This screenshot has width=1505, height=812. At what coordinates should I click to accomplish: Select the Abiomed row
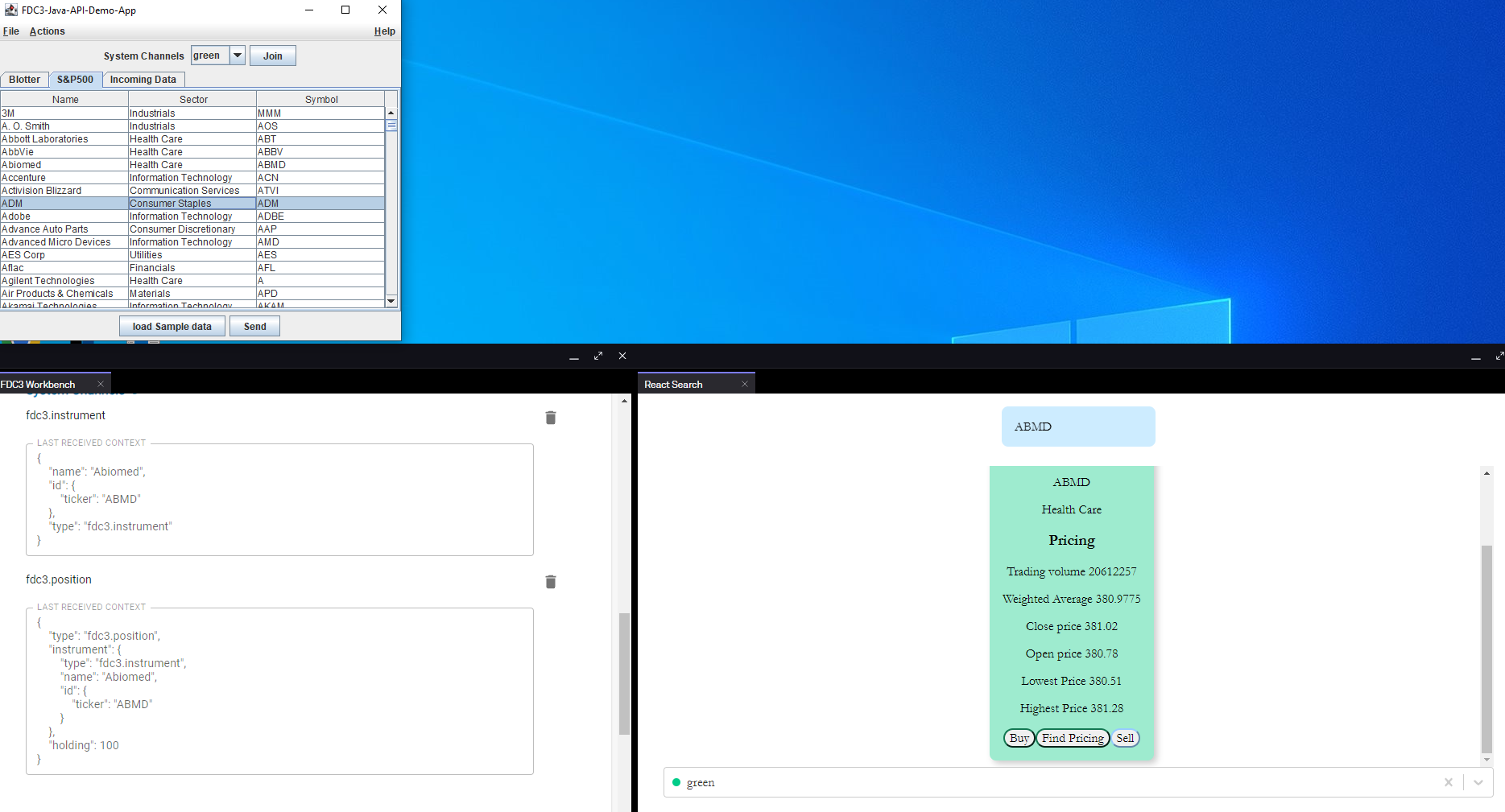[x=192, y=165]
